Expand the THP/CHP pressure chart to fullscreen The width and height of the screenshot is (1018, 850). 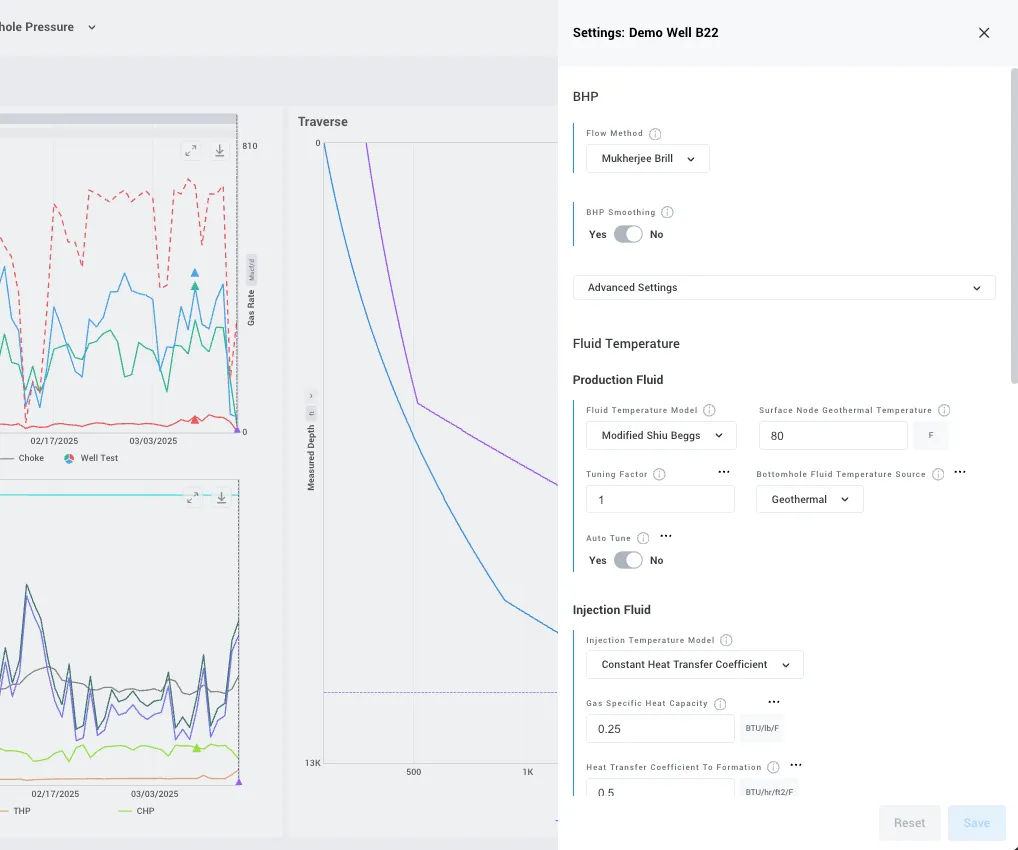(x=192, y=498)
